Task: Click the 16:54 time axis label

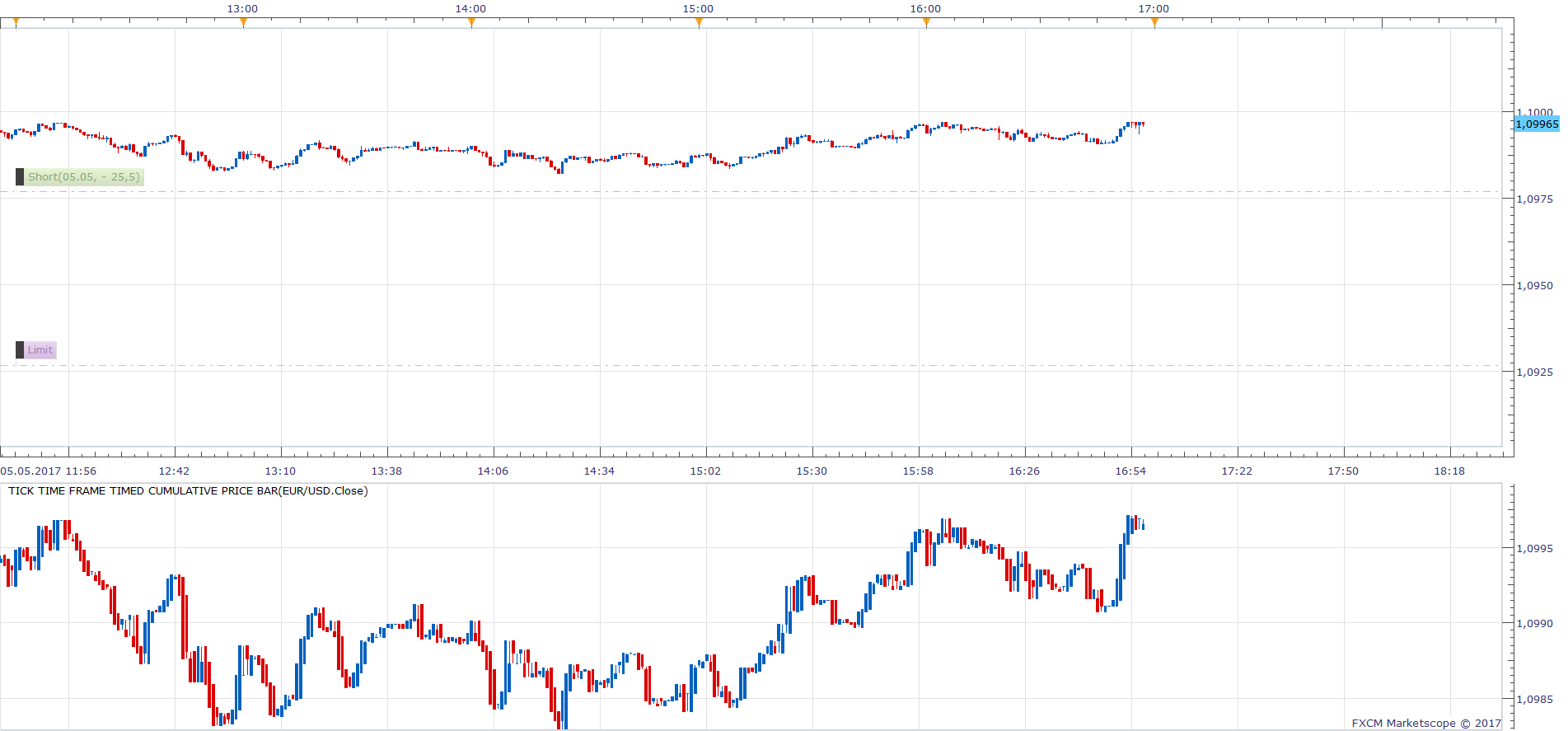Action: click(x=1130, y=471)
